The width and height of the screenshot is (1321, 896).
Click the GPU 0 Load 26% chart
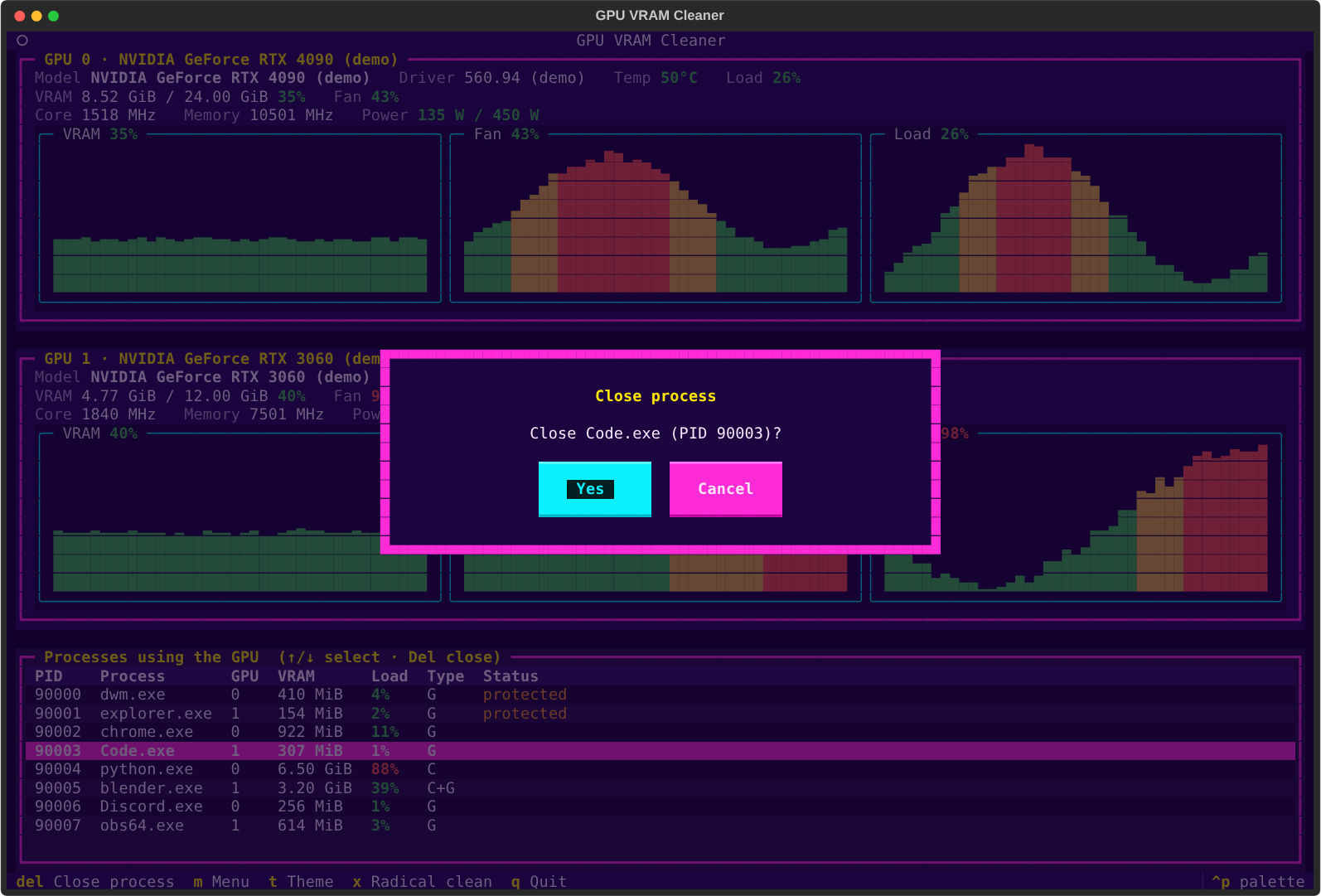1076,218
